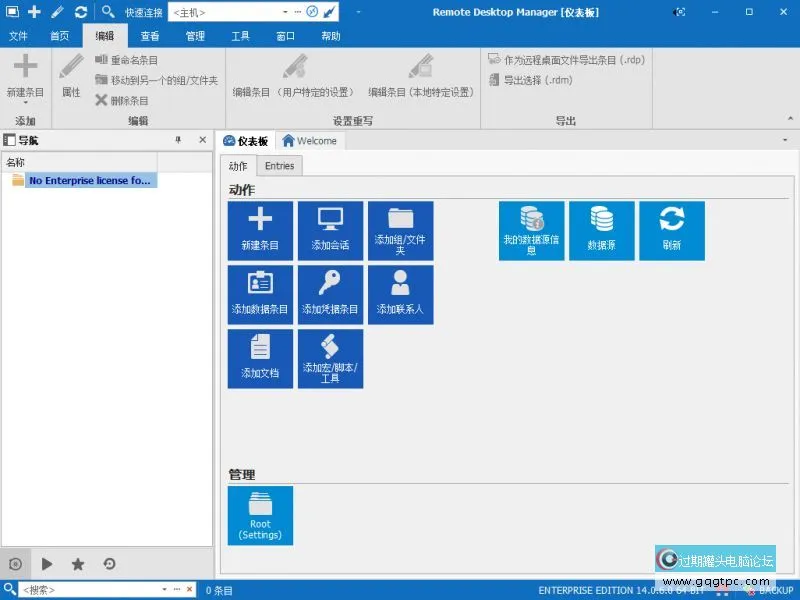Click the 刷新 refresh tile

click(671, 230)
